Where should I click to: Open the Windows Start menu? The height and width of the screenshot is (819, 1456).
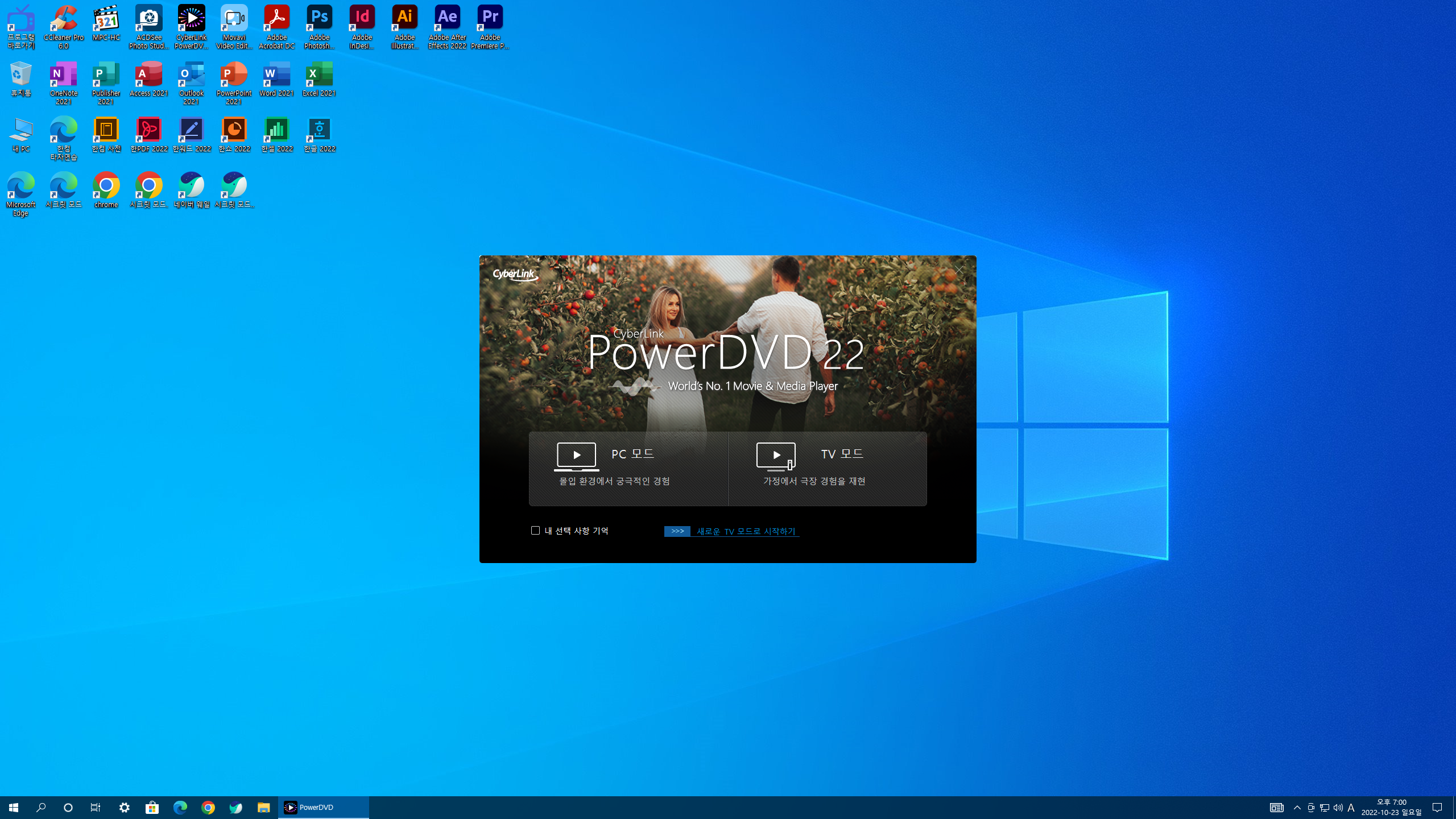(14, 808)
